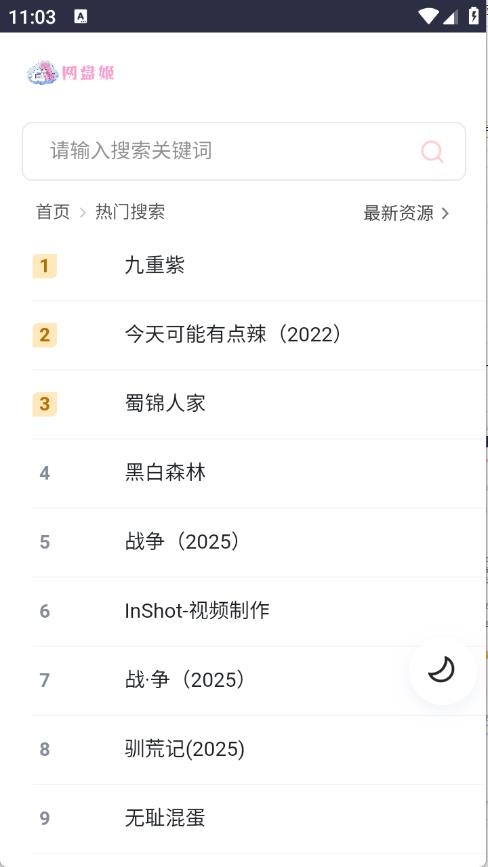Expand 最新资源 via chevron arrow
The height and width of the screenshot is (867, 488).
tap(445, 213)
